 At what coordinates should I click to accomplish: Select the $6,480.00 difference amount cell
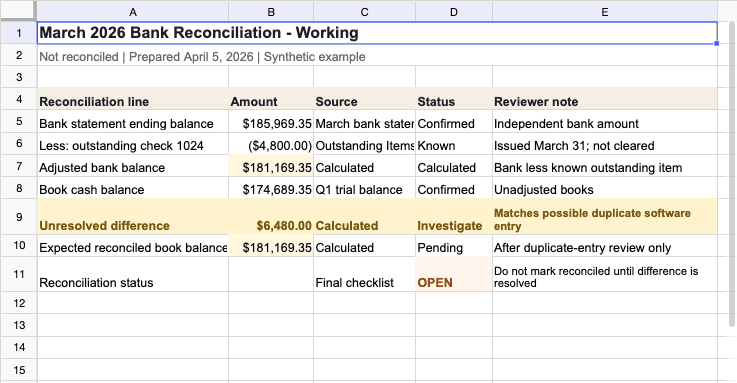(x=271, y=217)
